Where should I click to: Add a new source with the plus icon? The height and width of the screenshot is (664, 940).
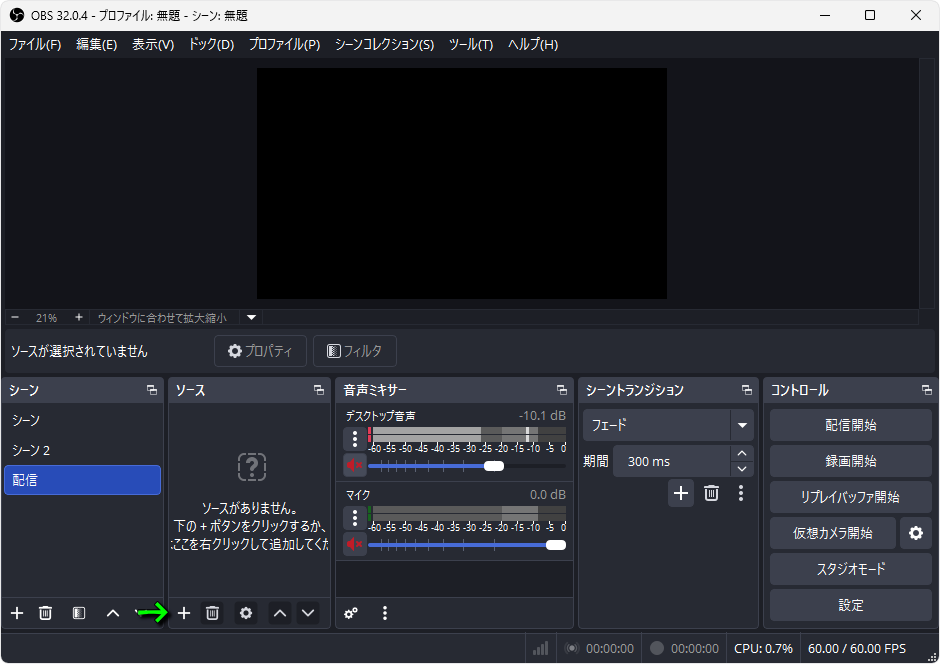tap(184, 613)
